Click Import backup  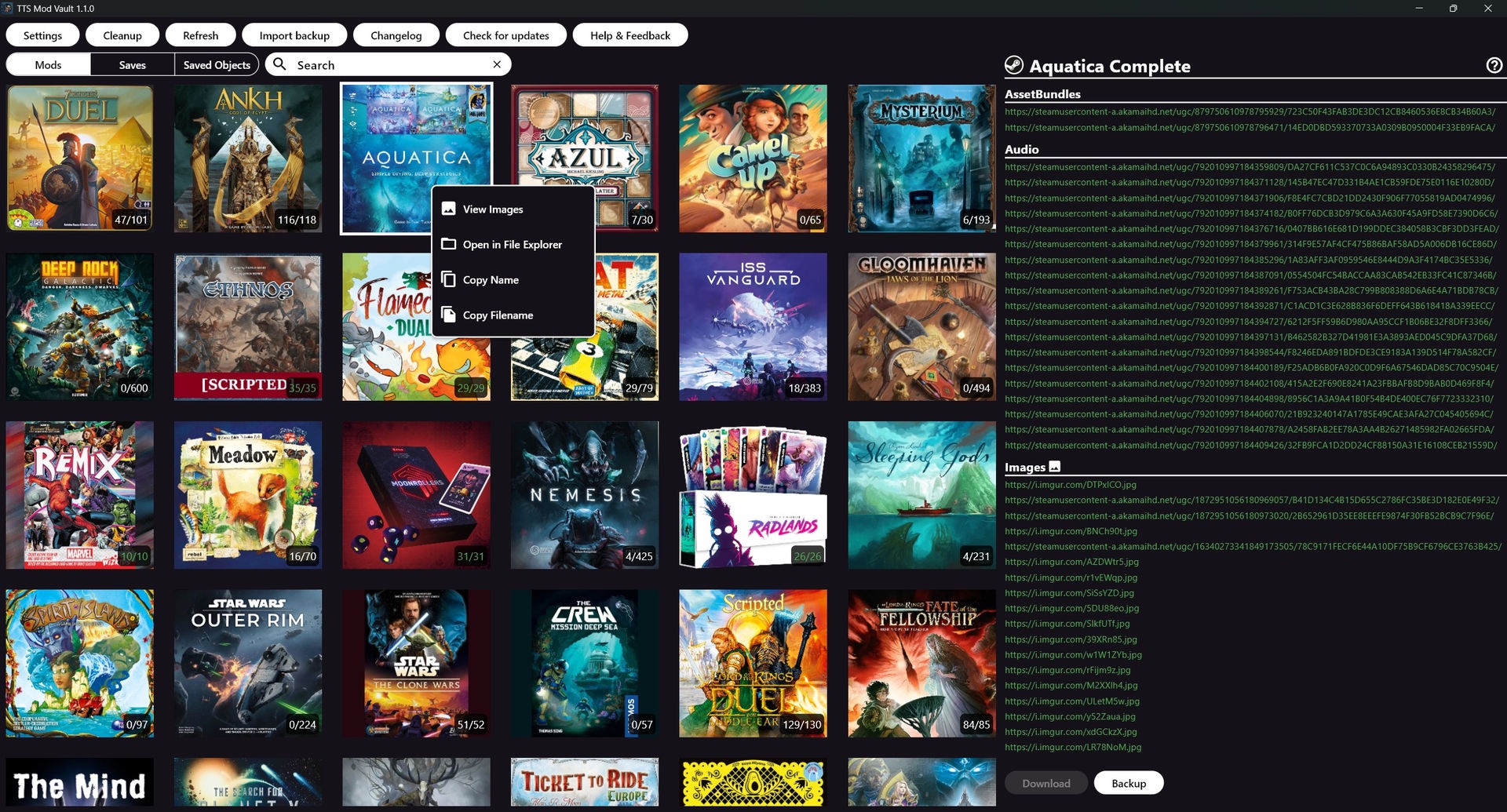pyautogui.click(x=294, y=35)
